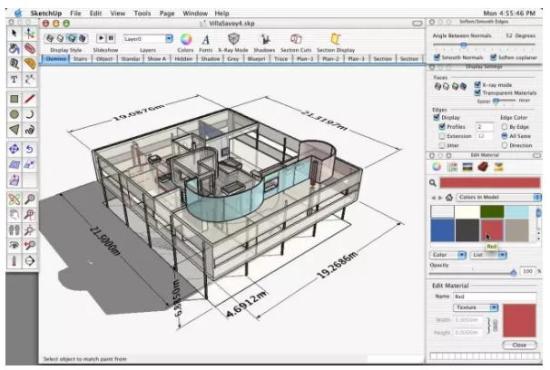Open the Tools menu
The width and height of the screenshot is (550, 370).
pos(142,13)
